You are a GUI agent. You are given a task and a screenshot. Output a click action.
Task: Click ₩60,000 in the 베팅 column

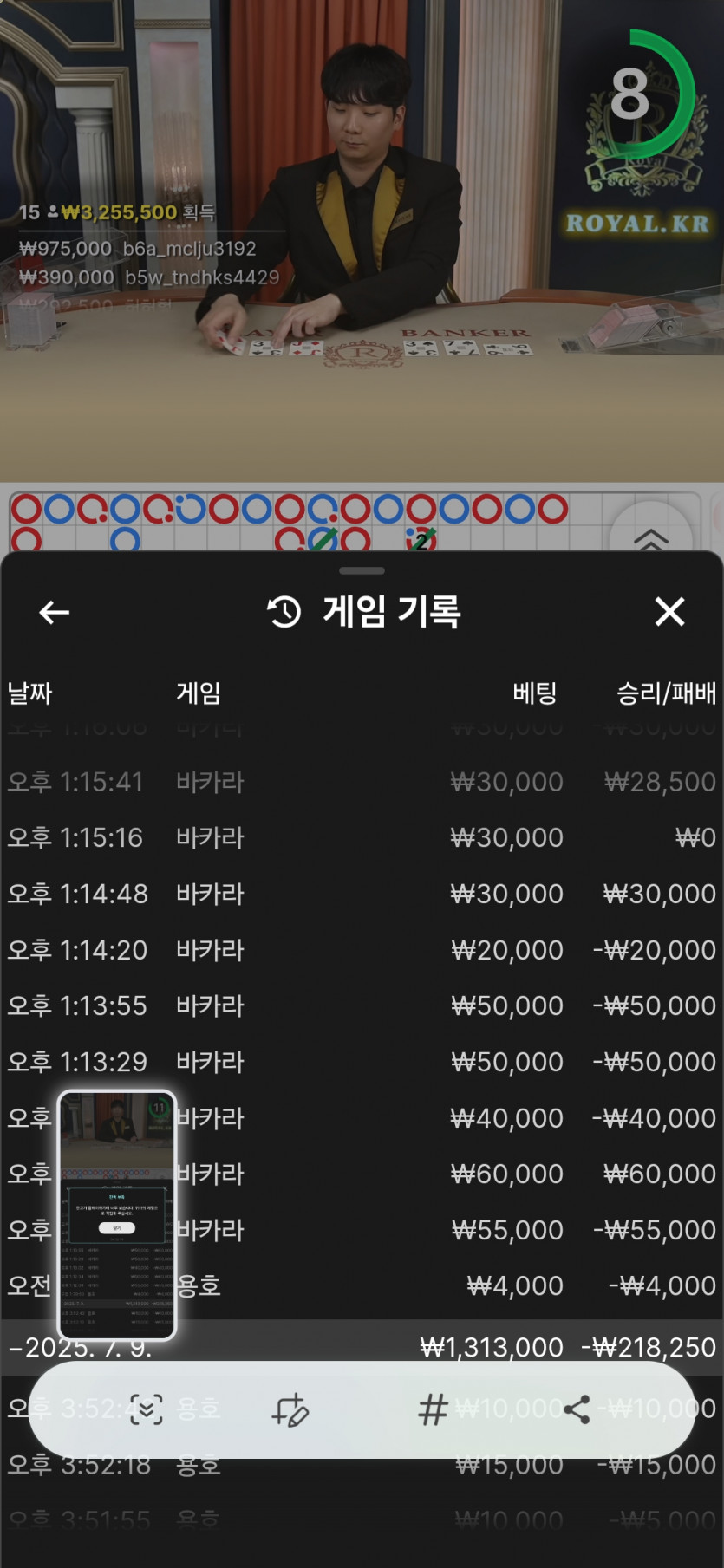507,1174
